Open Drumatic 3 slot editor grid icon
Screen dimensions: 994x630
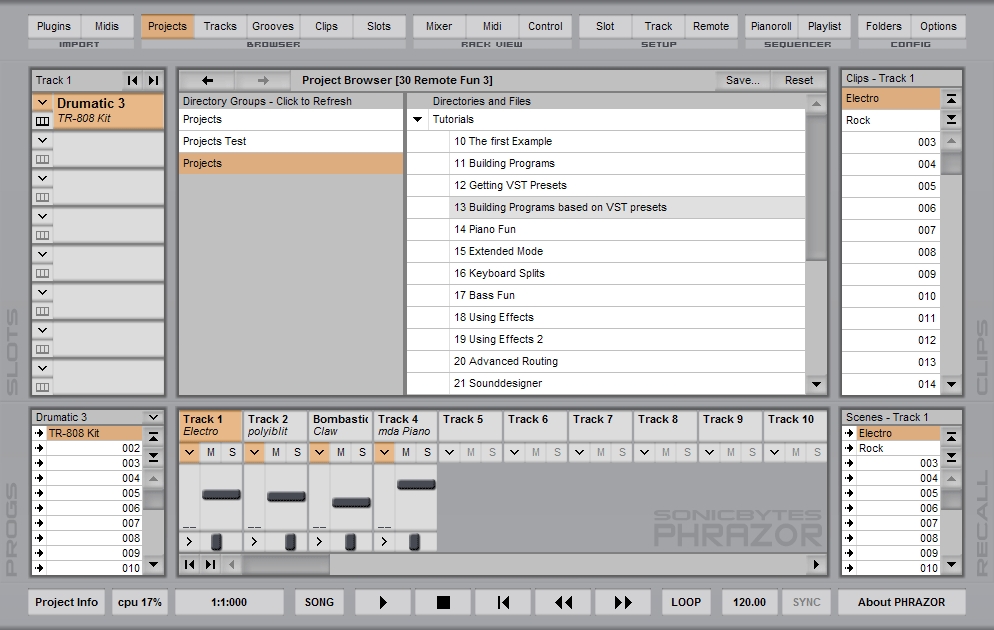click(42, 120)
